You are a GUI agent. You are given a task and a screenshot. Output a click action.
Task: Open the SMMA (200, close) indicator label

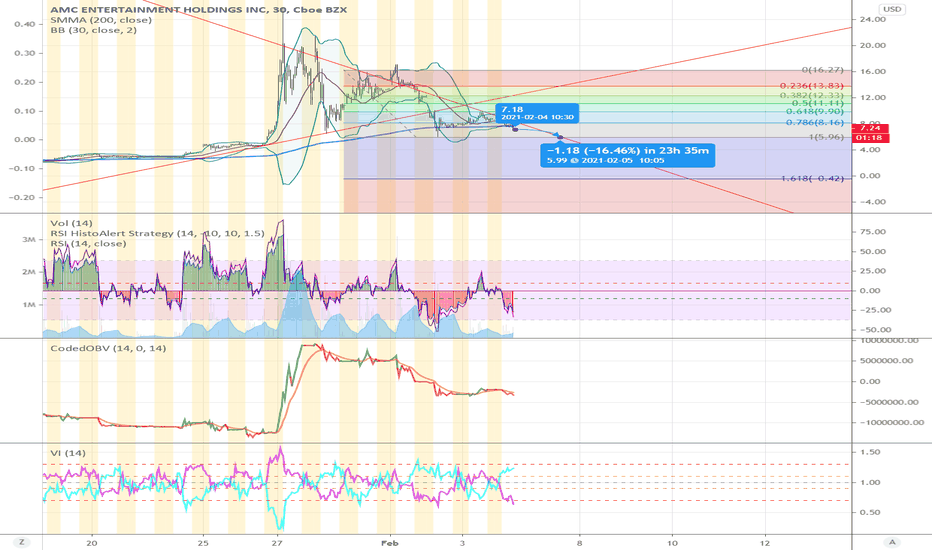(100, 20)
